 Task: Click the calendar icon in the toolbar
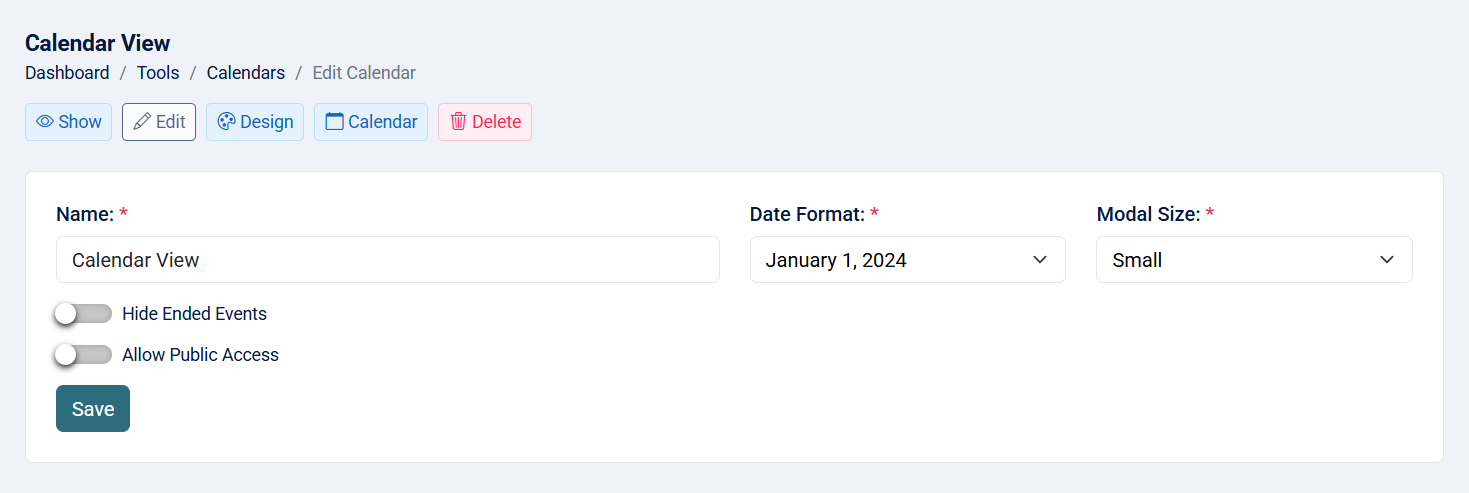point(334,122)
